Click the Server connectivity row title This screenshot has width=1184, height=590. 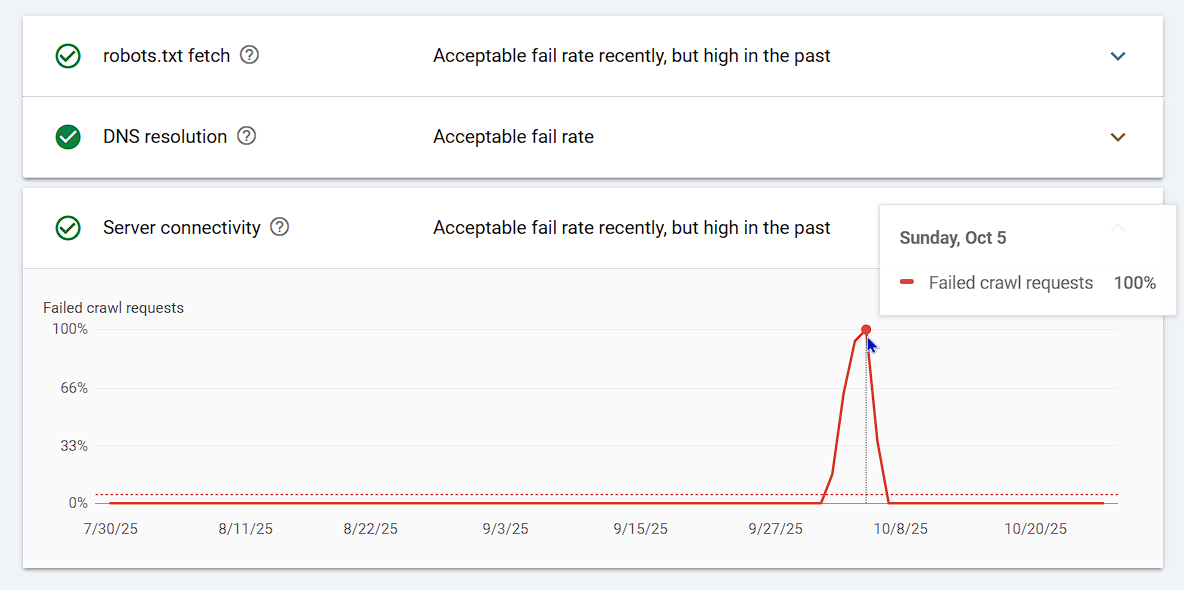pyautogui.click(x=181, y=228)
